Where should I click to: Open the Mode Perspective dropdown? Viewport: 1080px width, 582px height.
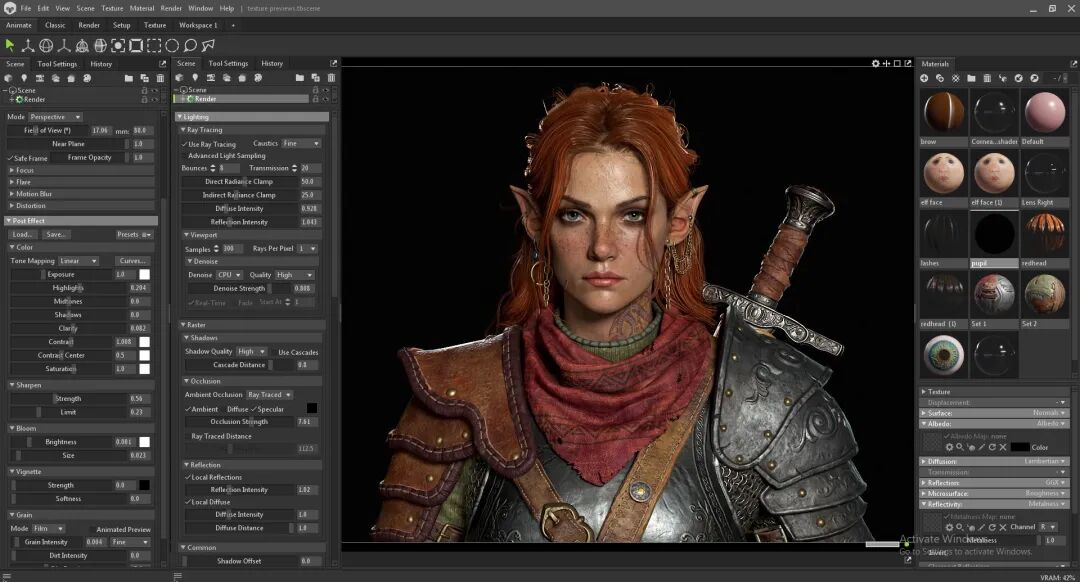55,117
